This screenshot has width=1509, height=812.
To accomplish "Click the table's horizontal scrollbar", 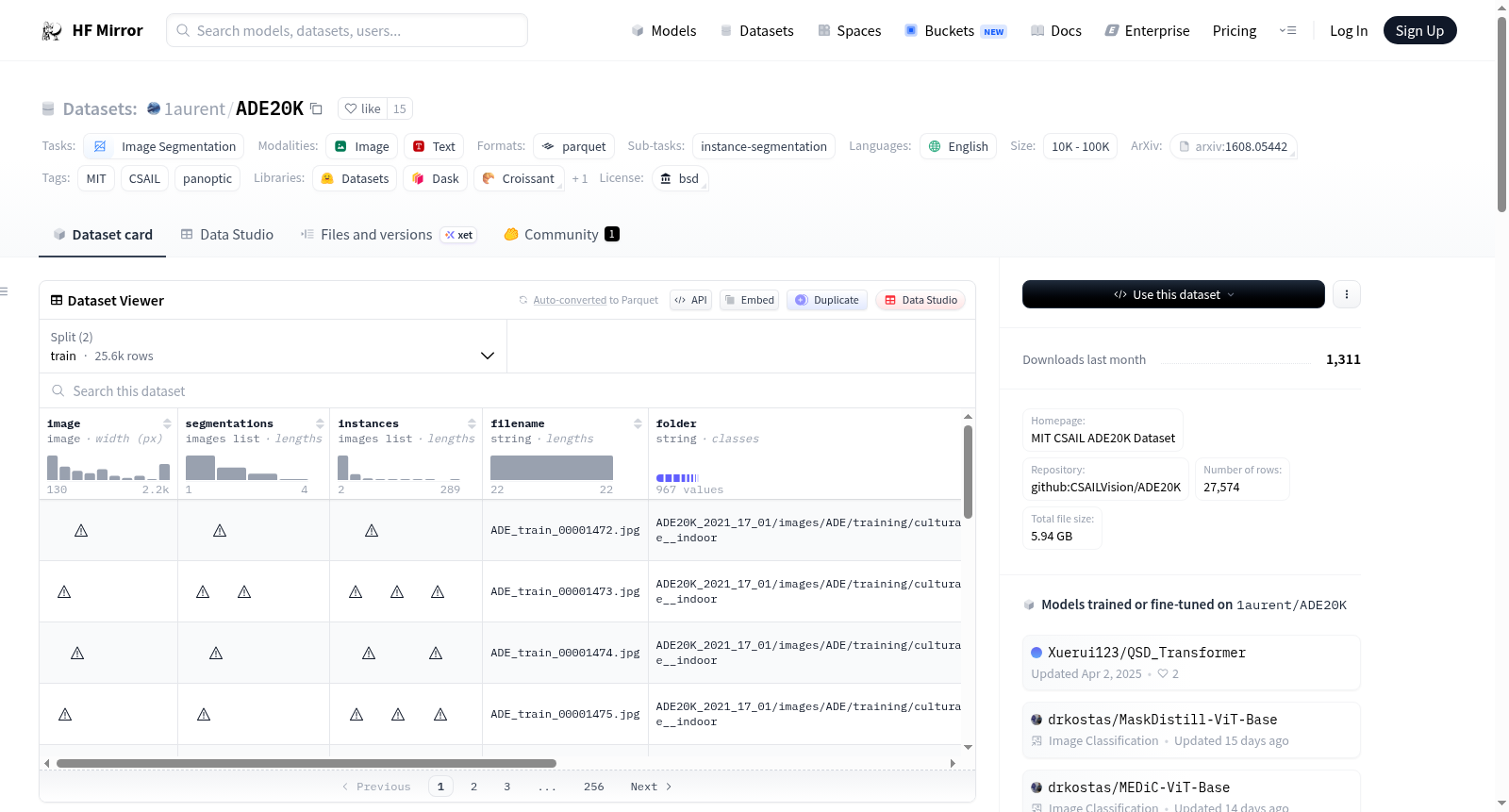I will [307, 763].
